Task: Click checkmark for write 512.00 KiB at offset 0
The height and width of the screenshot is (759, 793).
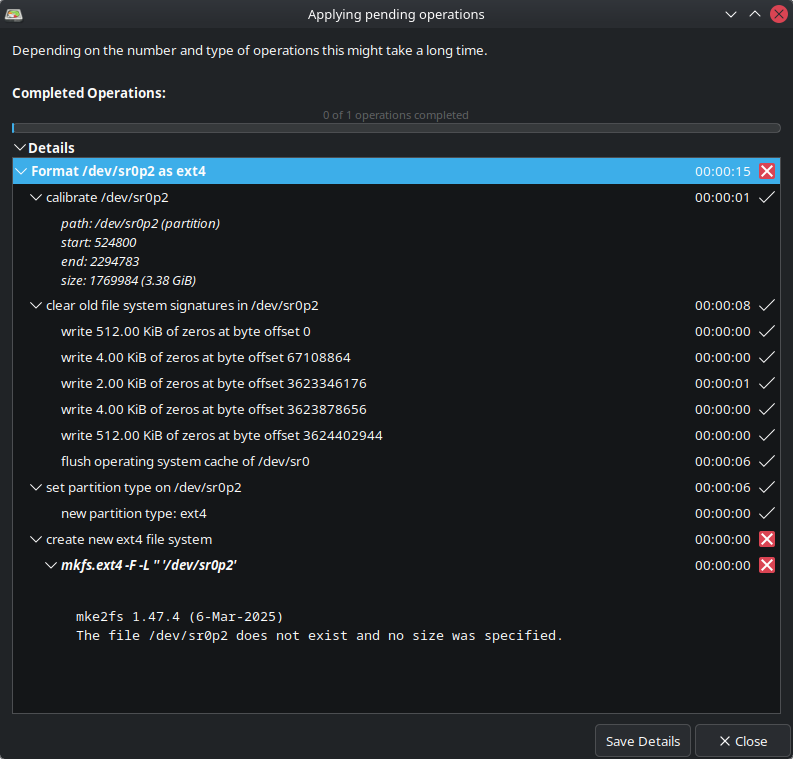Action: (767, 331)
